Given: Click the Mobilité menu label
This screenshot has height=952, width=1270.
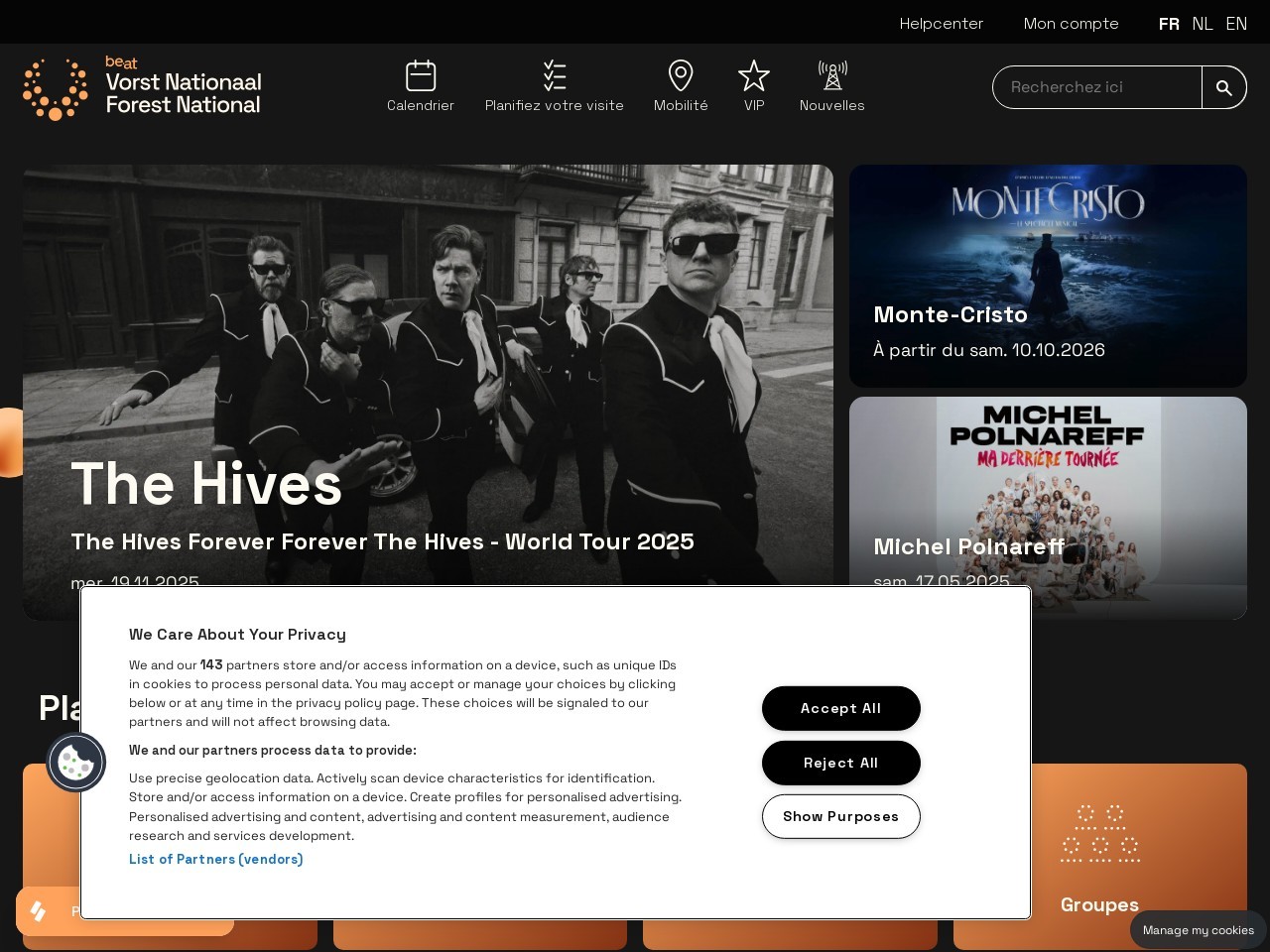Looking at the screenshot, I should [x=681, y=105].
